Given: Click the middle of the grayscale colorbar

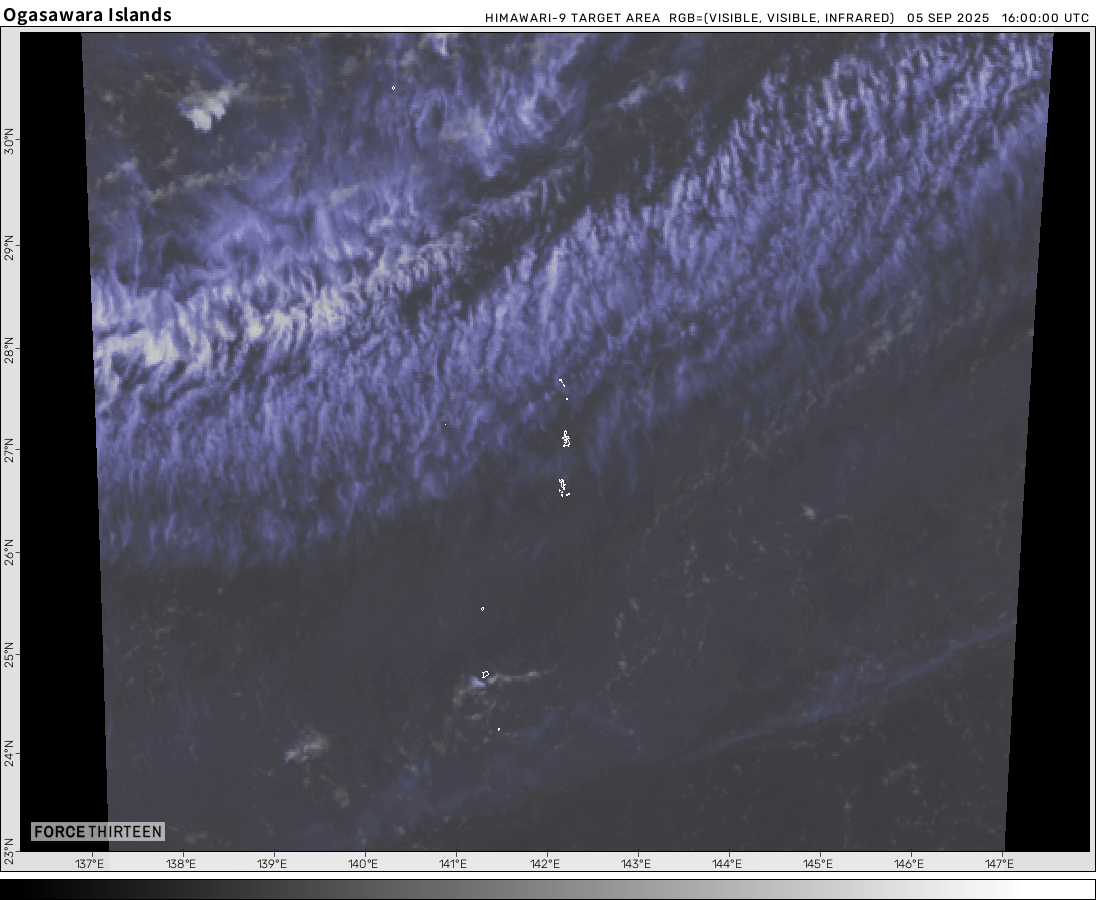Looking at the screenshot, I should point(548,889).
